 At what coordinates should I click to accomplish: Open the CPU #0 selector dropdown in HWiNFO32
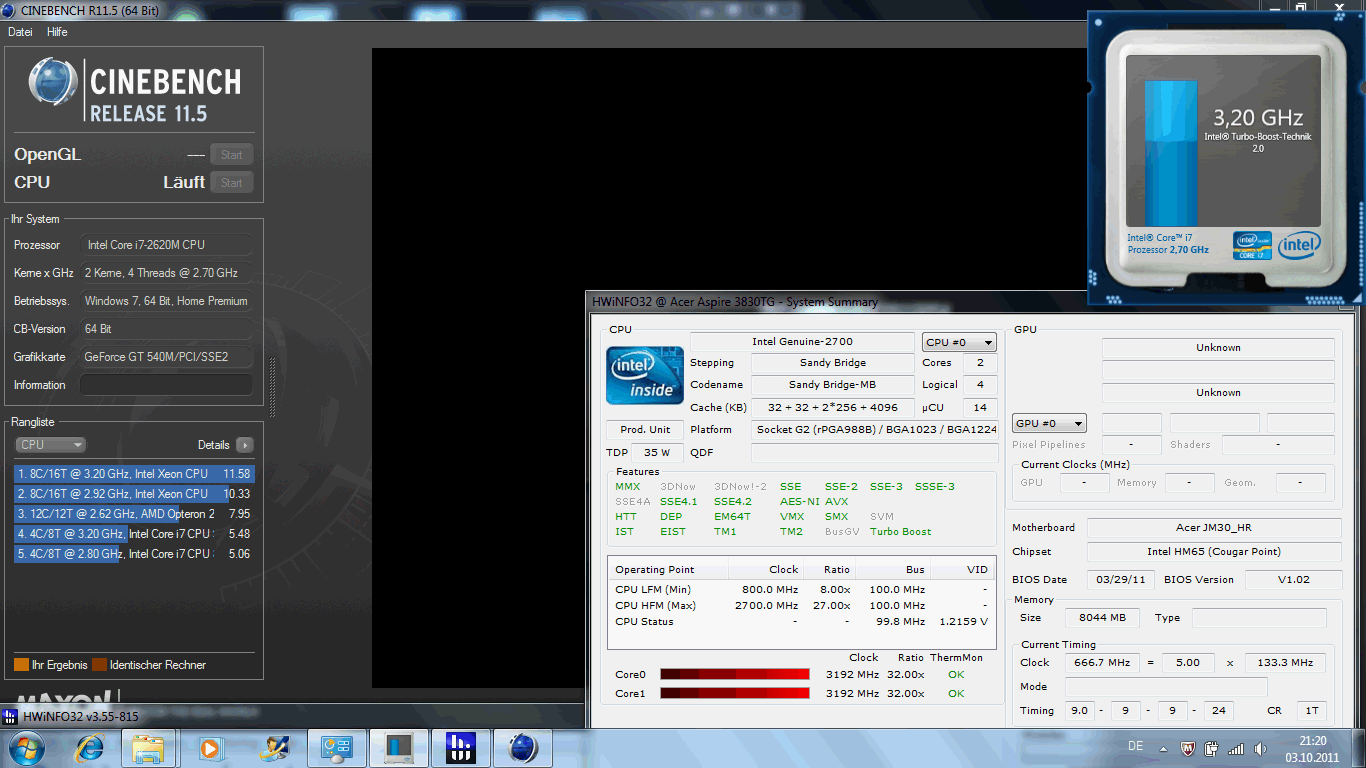pyautogui.click(x=959, y=342)
